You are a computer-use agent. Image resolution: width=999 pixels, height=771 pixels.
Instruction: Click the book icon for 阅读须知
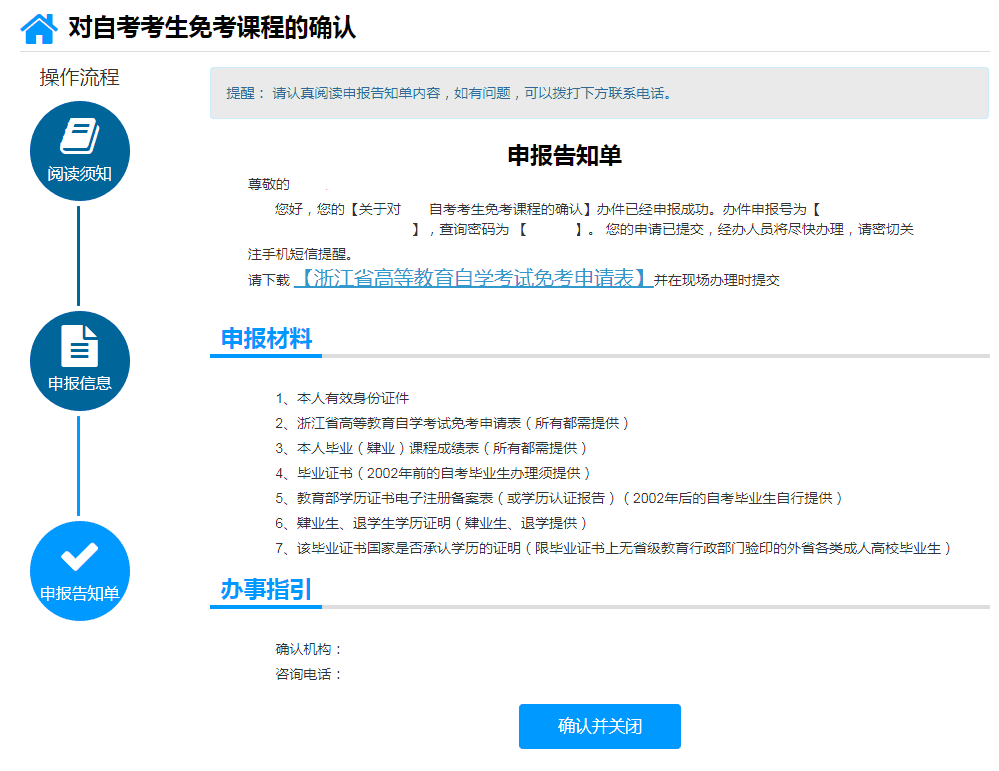(80, 135)
